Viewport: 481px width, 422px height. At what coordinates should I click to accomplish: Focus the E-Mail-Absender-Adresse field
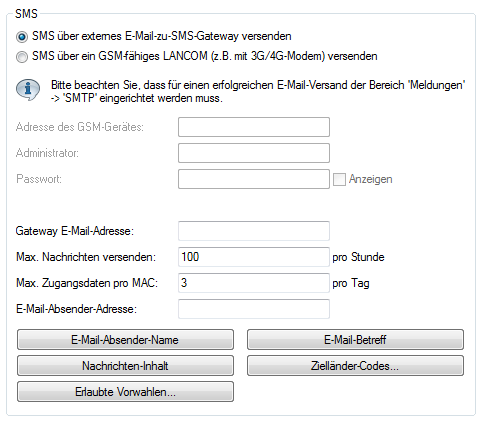tap(254, 309)
